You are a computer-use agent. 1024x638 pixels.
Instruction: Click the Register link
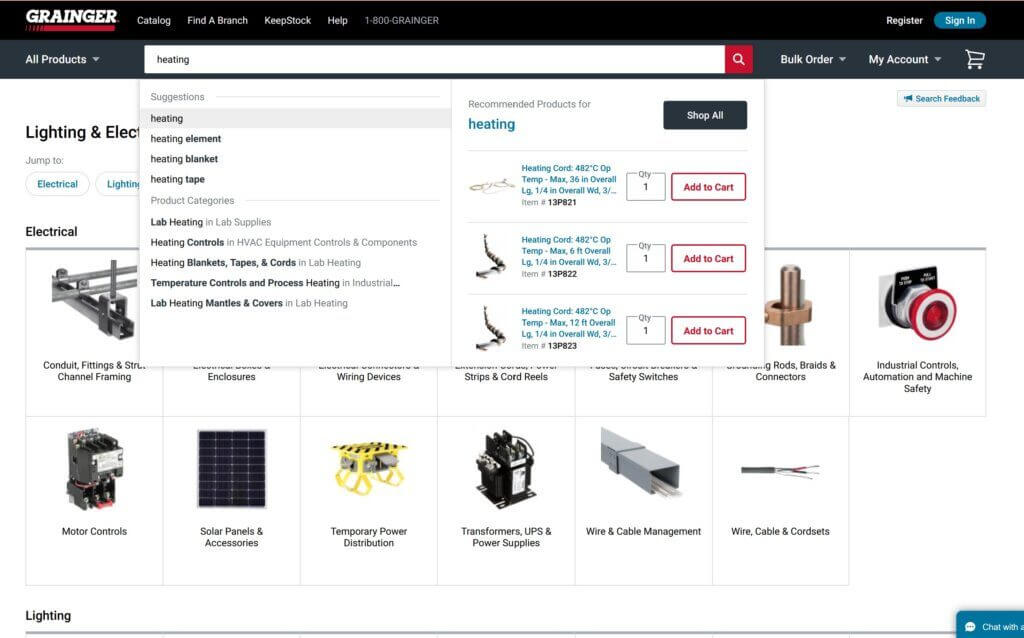point(904,20)
